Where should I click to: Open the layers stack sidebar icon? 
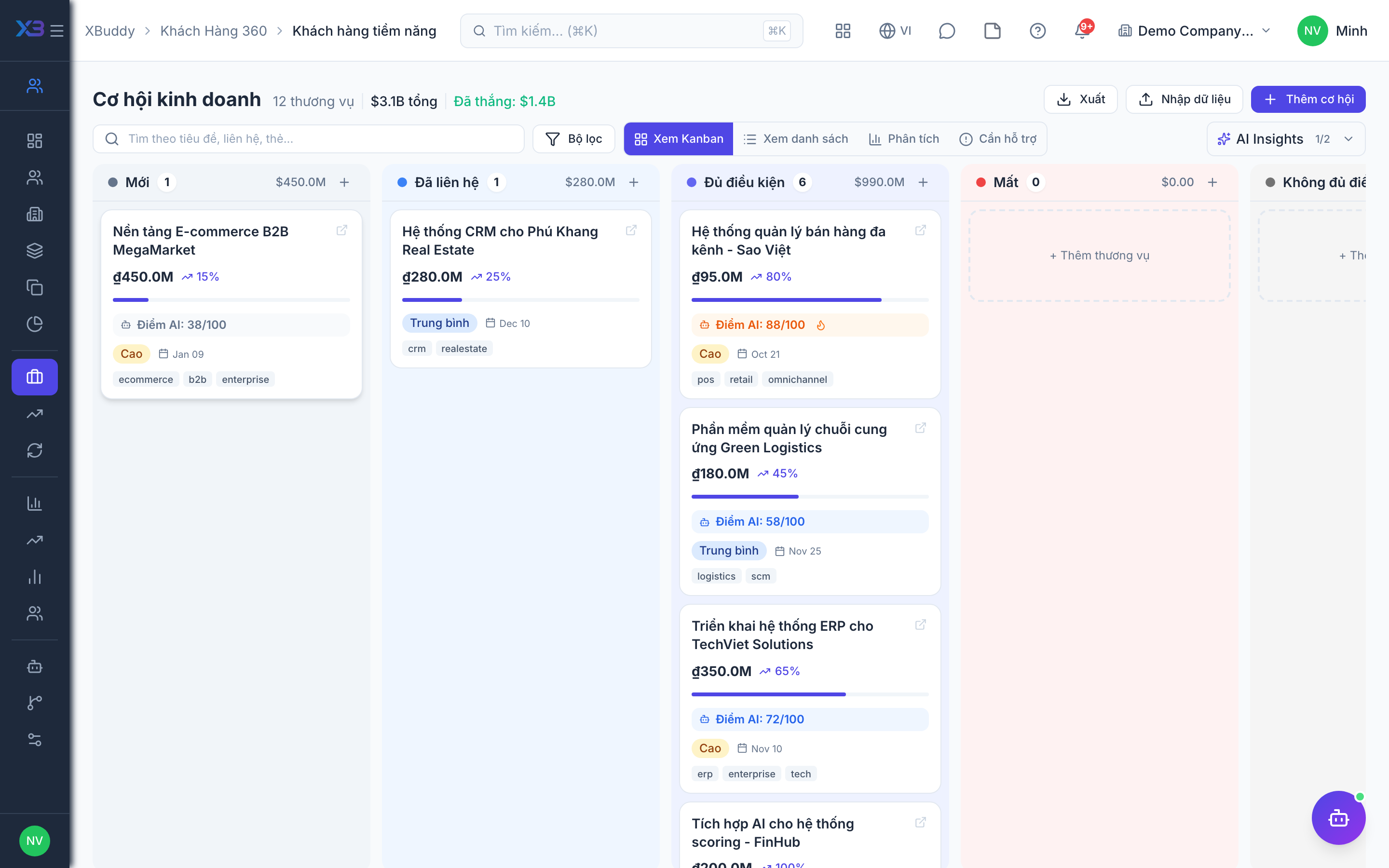pos(34,251)
